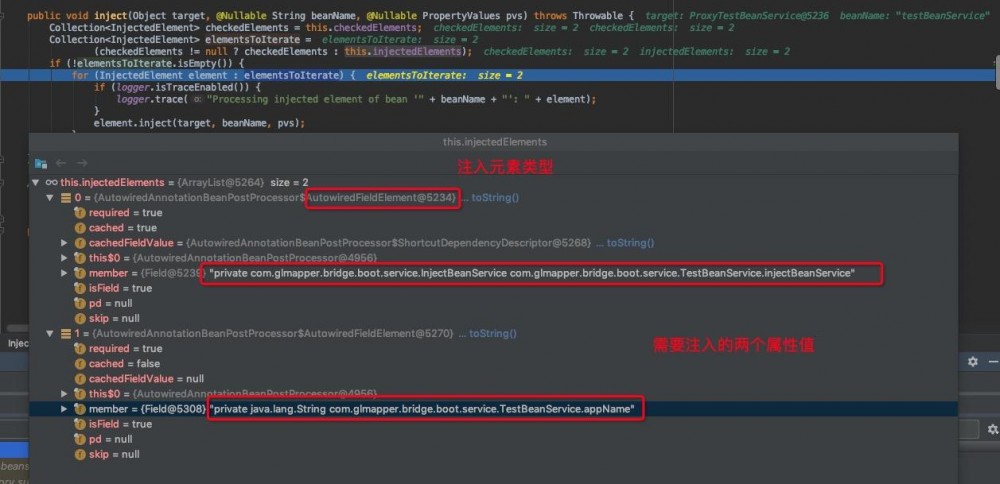Click the list icon of element 1

pos(66,334)
